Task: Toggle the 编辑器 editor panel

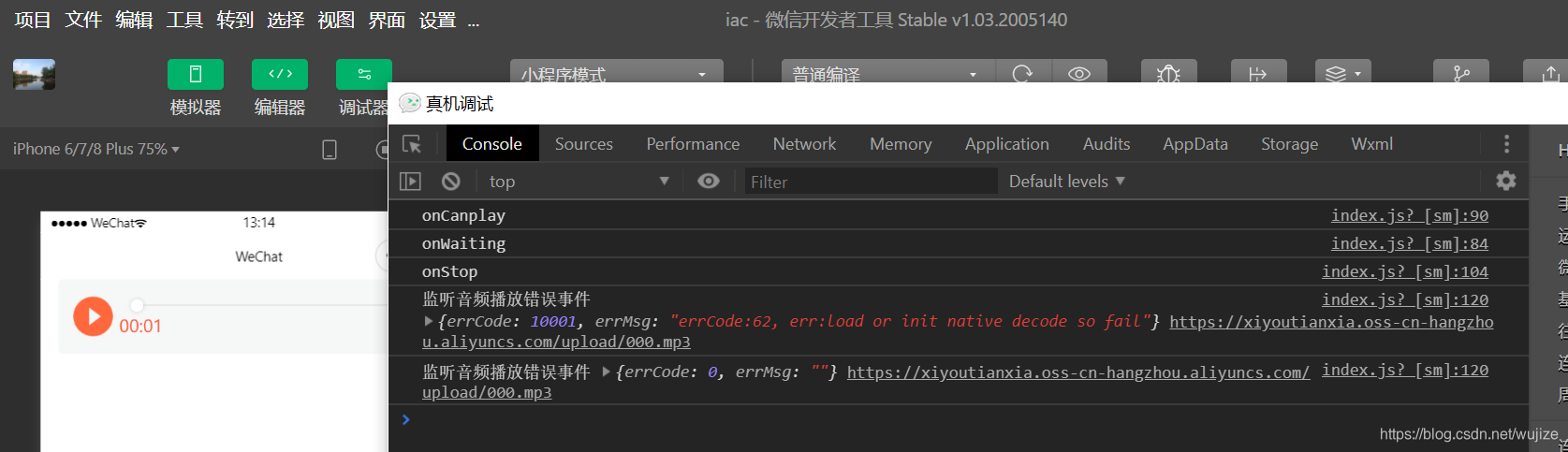Action: tap(280, 74)
